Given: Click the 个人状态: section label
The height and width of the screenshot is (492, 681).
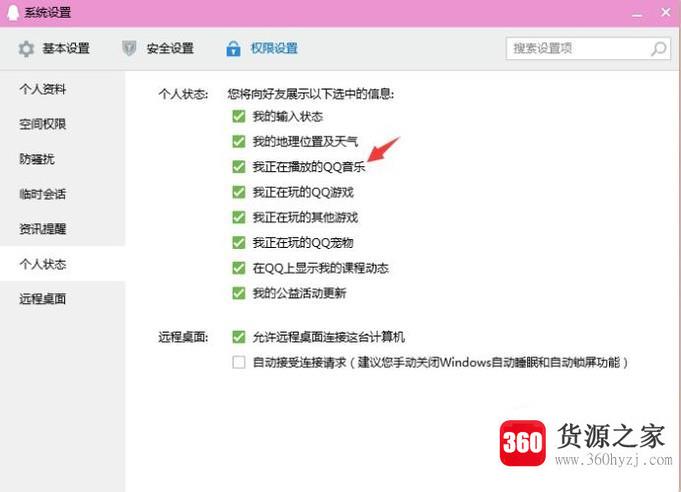Looking at the screenshot, I should [183, 94].
